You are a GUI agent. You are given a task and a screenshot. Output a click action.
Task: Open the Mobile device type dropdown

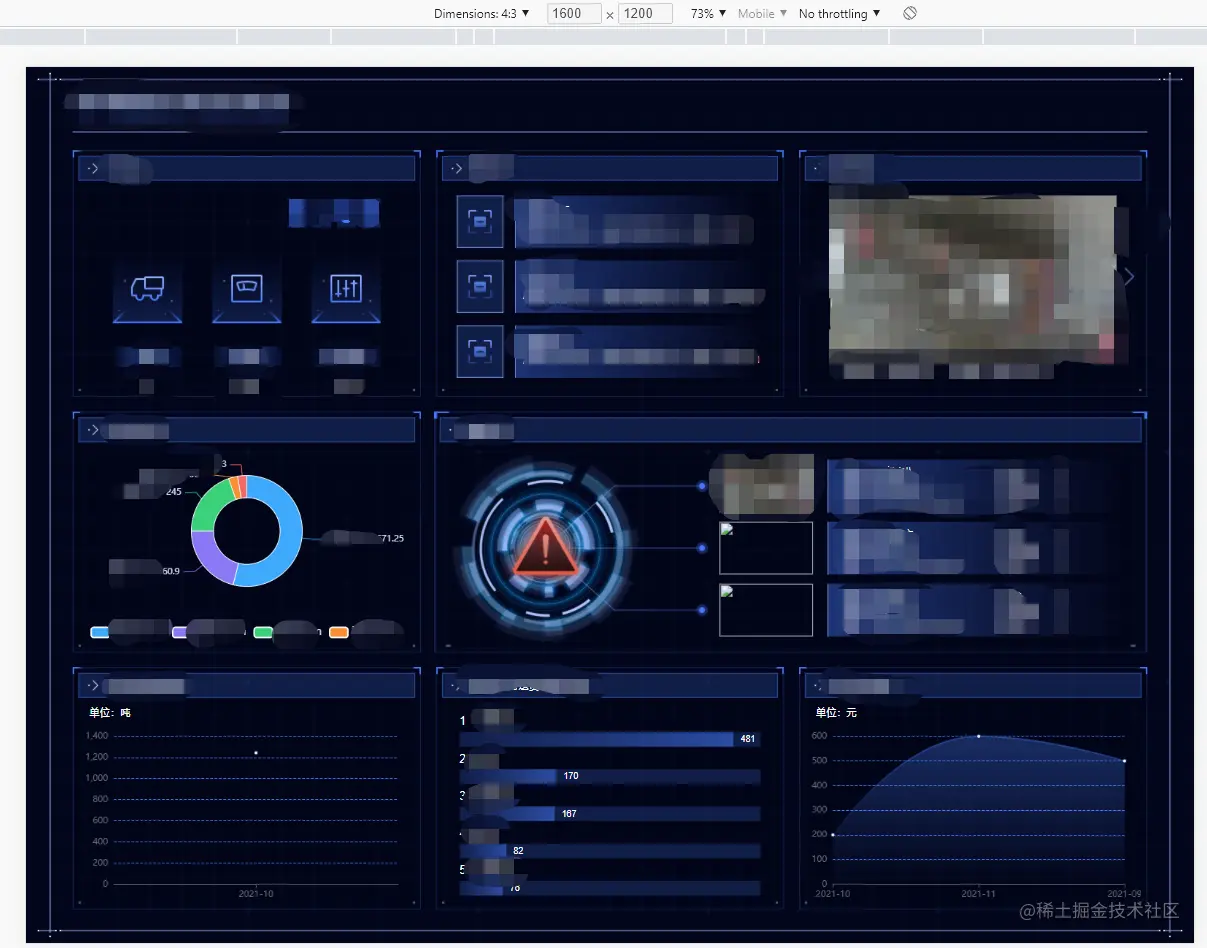(x=763, y=14)
